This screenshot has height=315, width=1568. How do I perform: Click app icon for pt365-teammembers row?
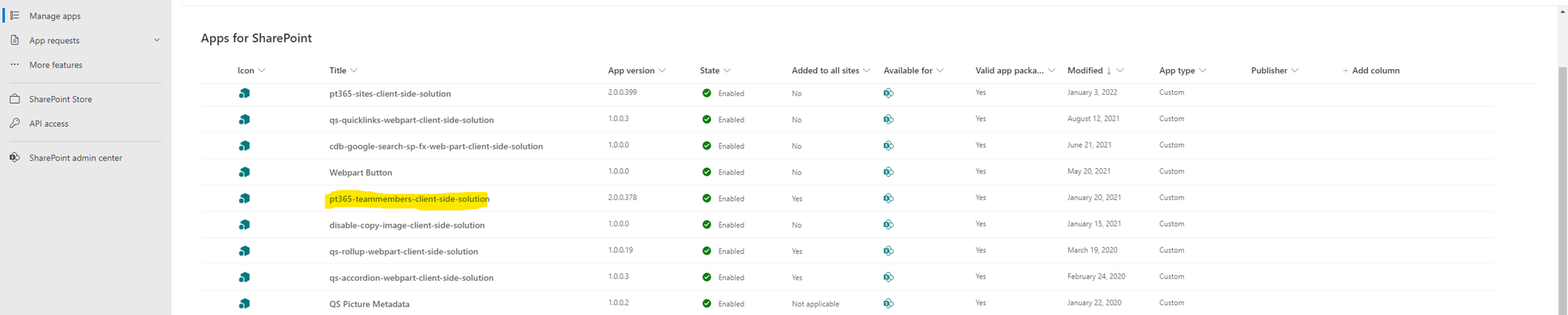coord(244,199)
